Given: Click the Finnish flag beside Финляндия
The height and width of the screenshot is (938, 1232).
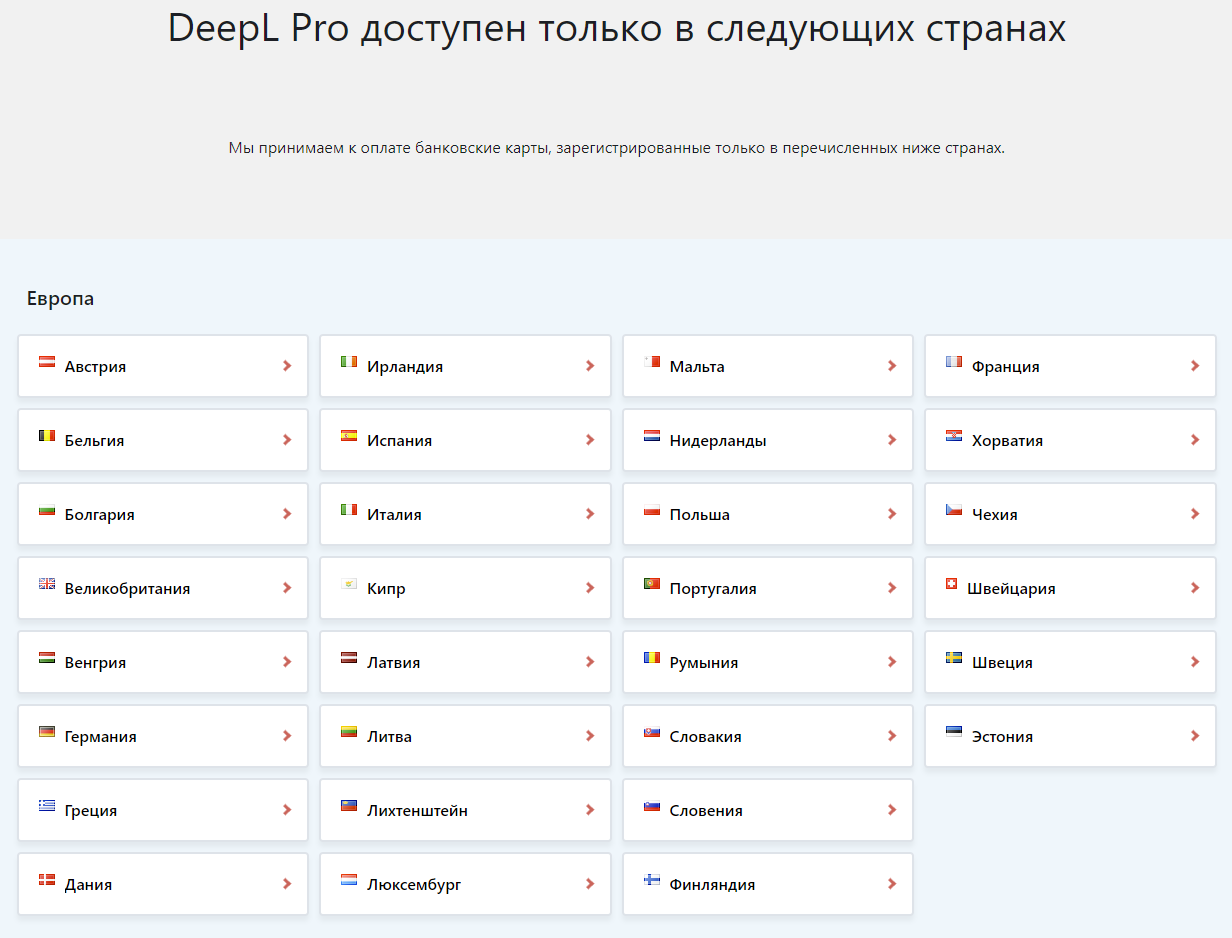Looking at the screenshot, I should [652, 880].
